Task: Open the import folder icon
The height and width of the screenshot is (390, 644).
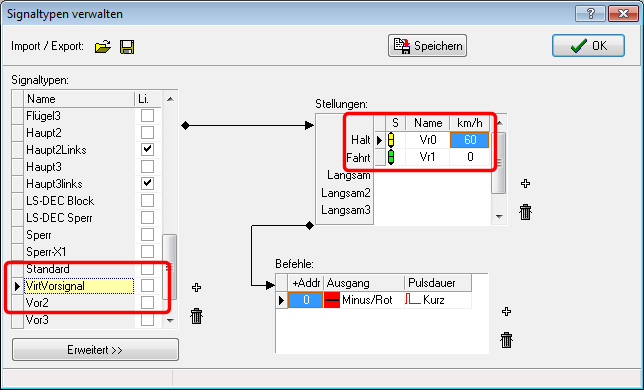Action: (x=103, y=46)
